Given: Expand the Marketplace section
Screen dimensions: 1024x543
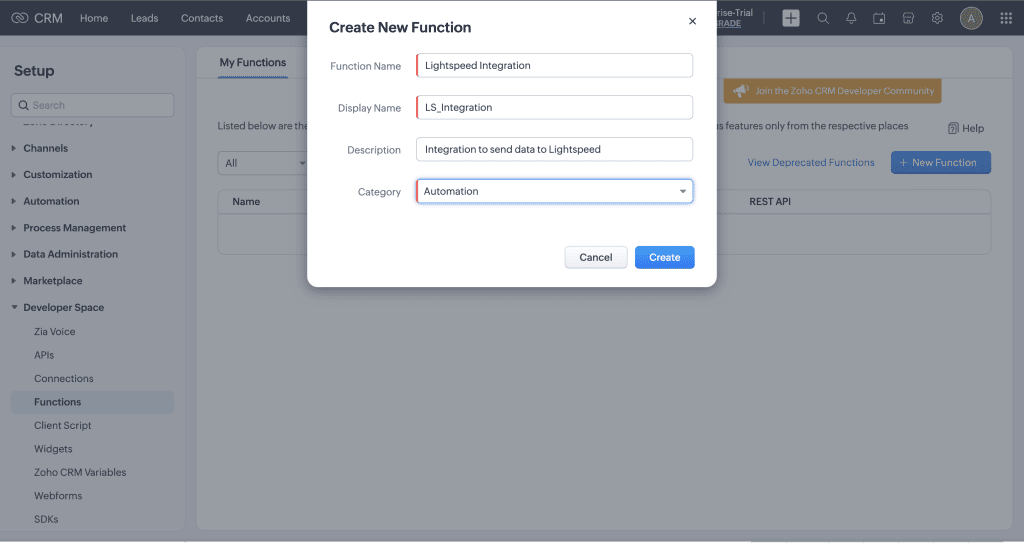Looking at the screenshot, I should 53,281.
